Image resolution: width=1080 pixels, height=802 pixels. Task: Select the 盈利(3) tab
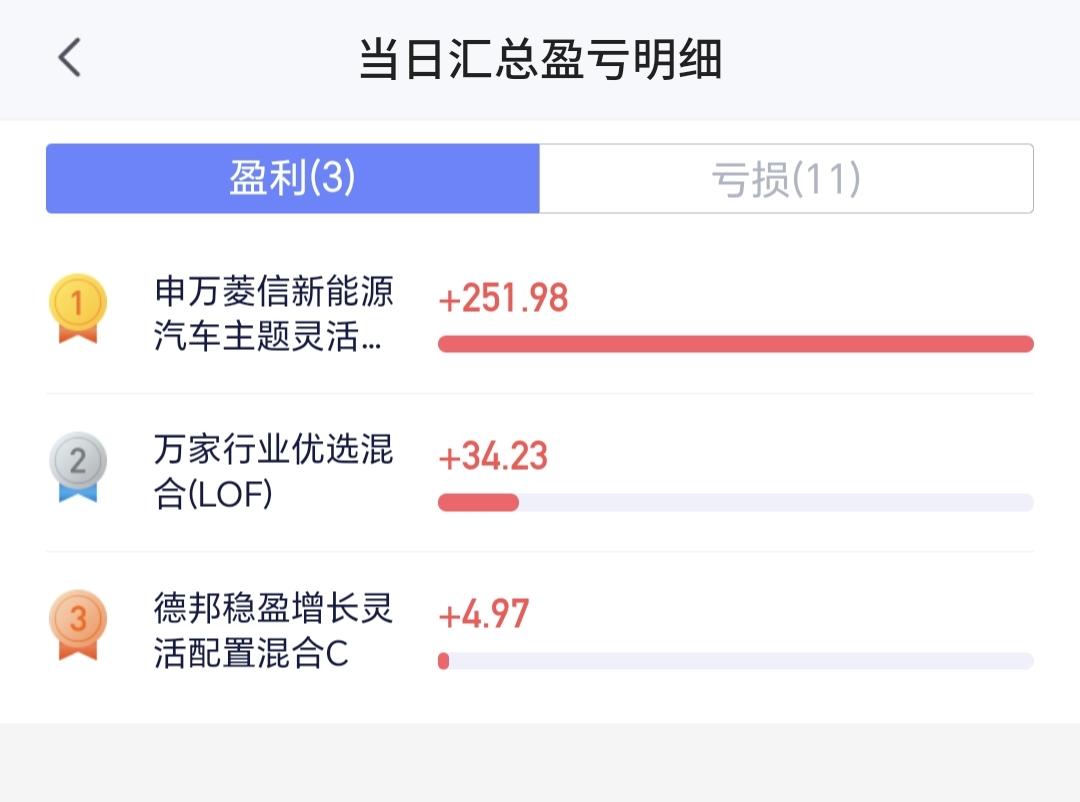[293, 179]
